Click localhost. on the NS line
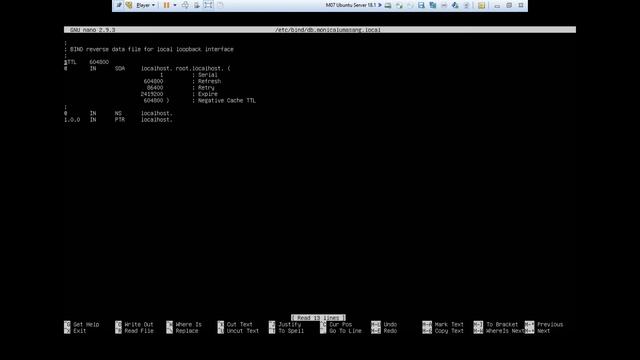The width and height of the screenshot is (640, 360). click(157, 113)
